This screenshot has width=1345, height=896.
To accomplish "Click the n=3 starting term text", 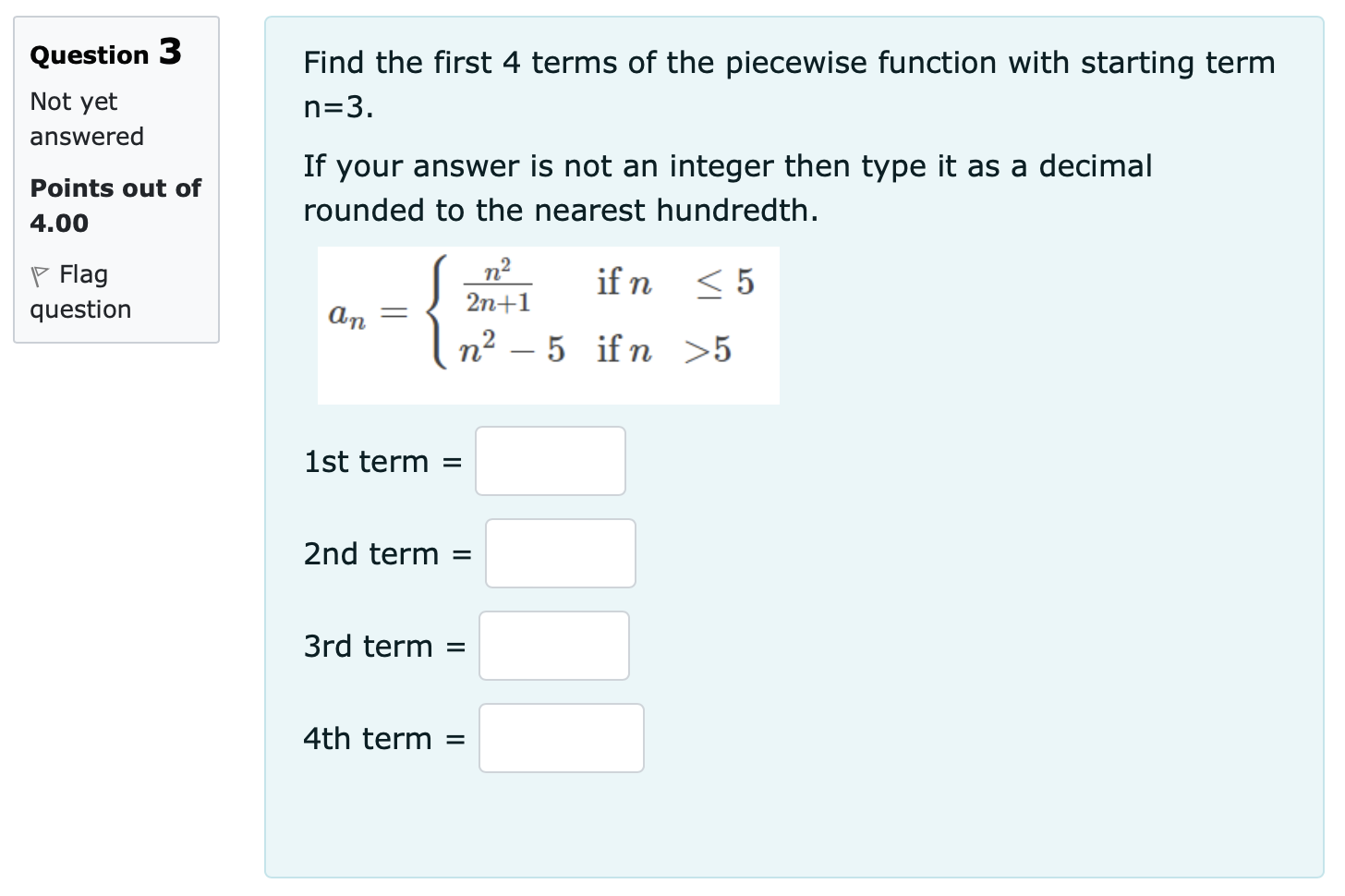I will point(335,110).
